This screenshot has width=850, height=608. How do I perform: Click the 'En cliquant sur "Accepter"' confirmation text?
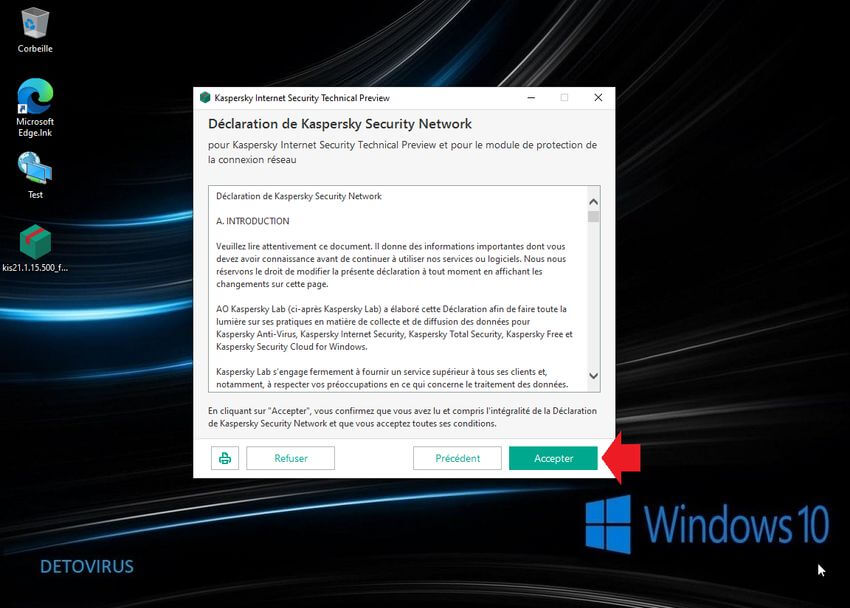(402, 417)
